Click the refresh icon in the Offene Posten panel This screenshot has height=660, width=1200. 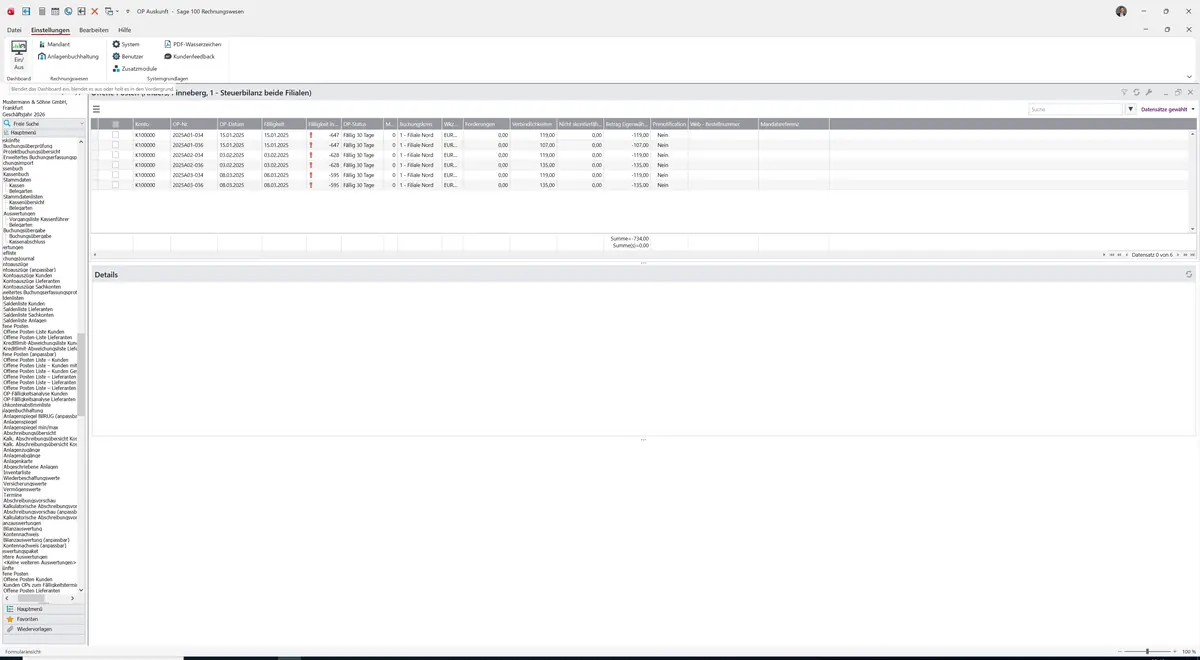coord(1136,92)
